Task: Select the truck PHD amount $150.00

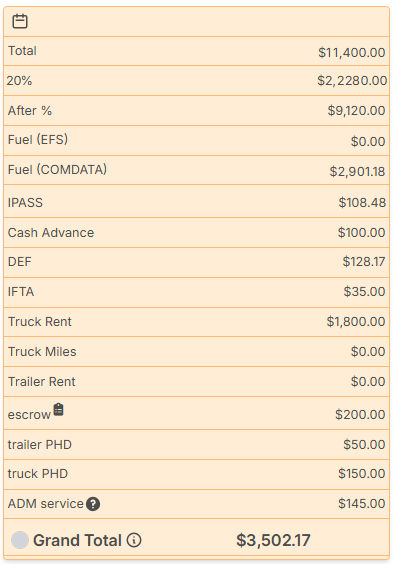Action: 362,473
